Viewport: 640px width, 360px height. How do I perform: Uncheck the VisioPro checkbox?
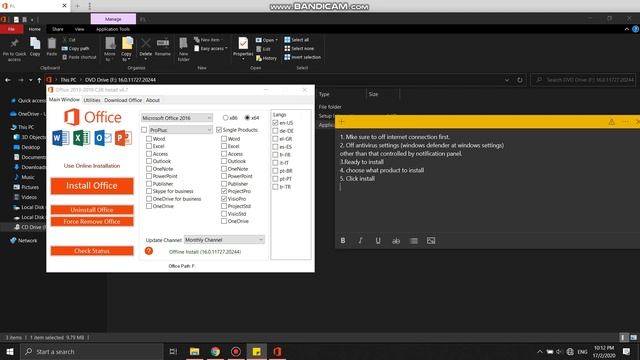tap(224, 199)
